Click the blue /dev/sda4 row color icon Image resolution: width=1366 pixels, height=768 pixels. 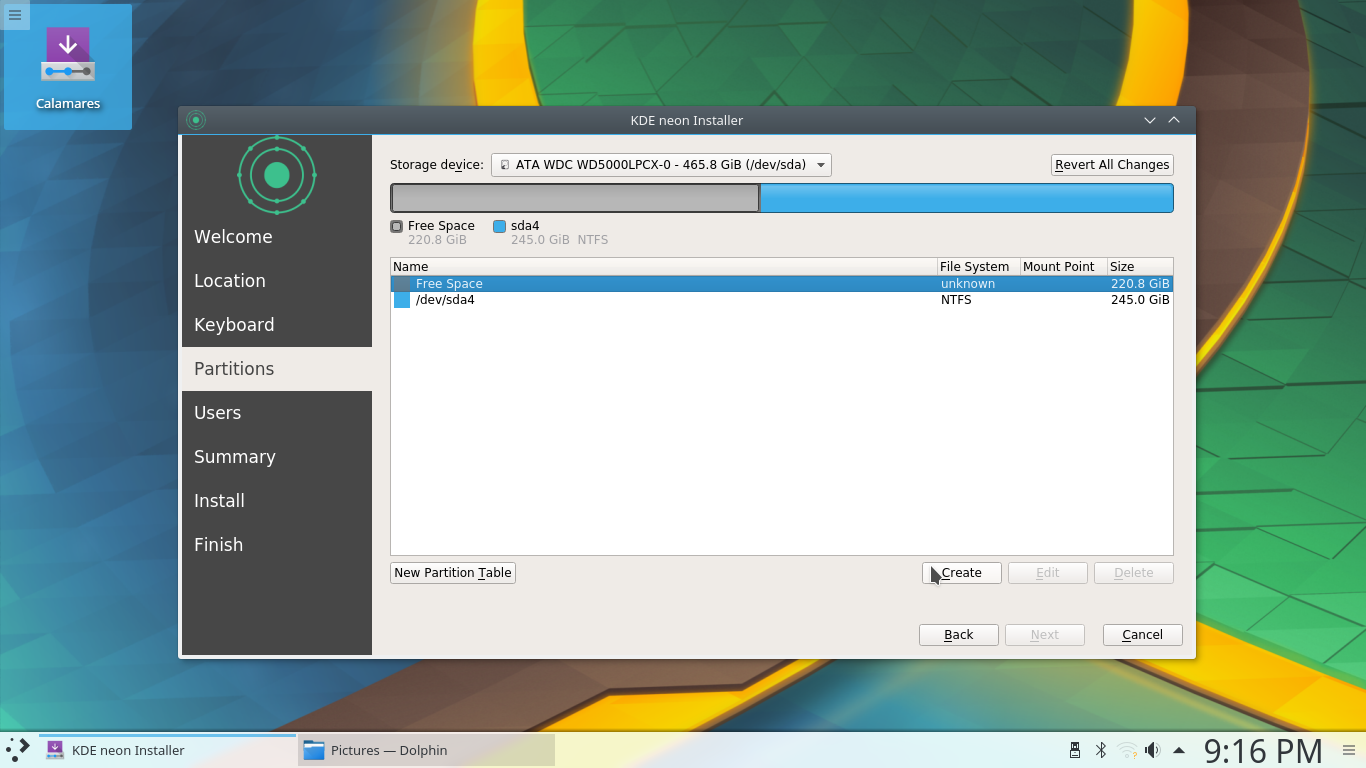402,300
